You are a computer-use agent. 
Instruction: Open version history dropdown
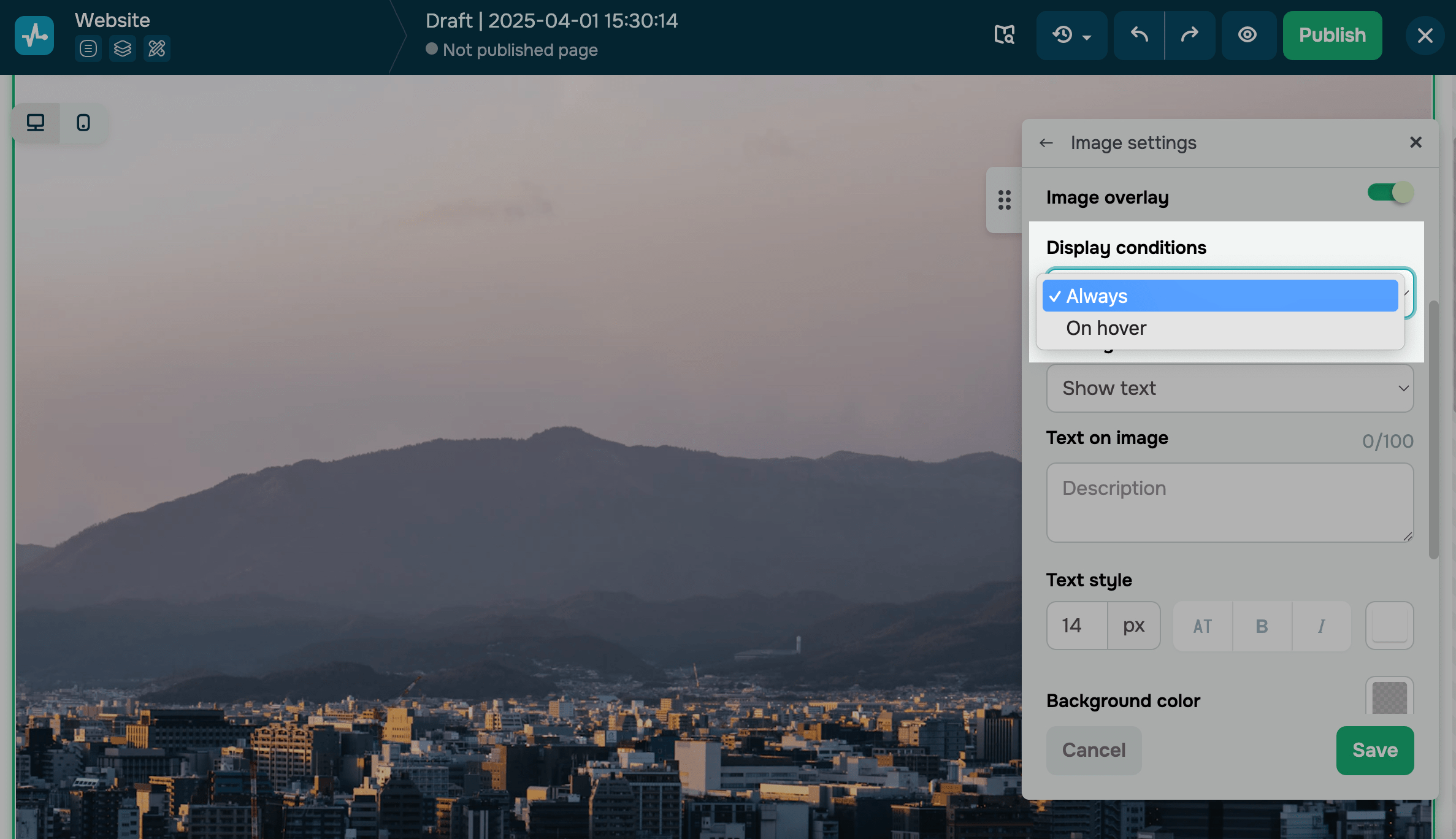(1071, 35)
